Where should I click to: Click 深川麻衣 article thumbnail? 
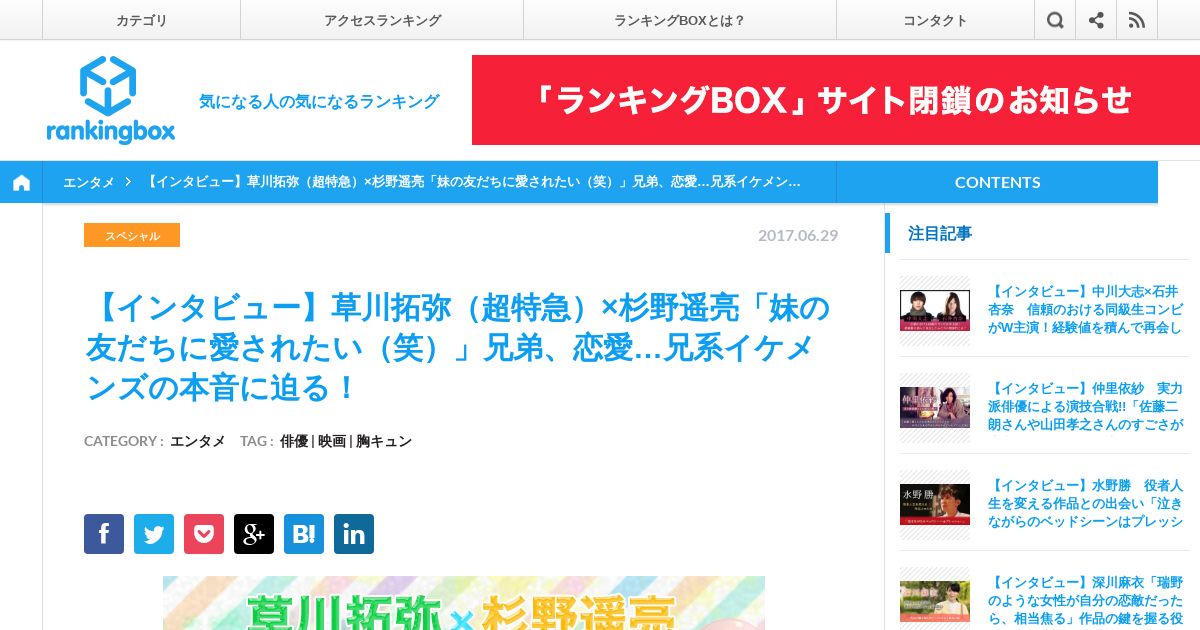click(935, 601)
